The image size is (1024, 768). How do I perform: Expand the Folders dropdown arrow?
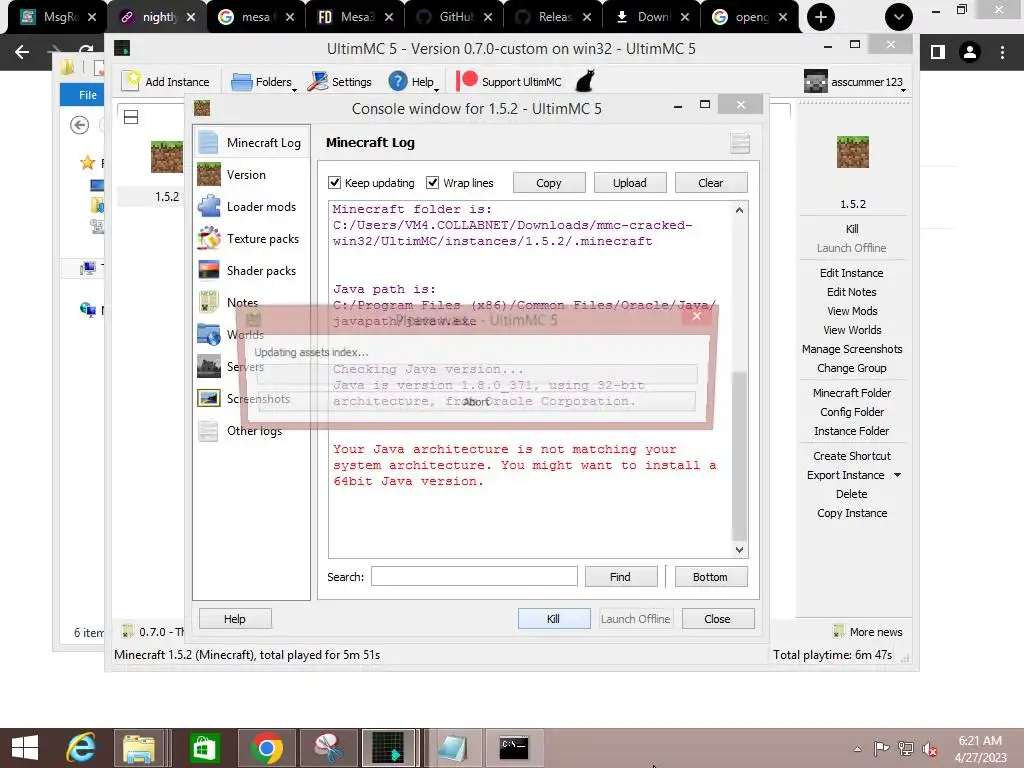click(295, 89)
